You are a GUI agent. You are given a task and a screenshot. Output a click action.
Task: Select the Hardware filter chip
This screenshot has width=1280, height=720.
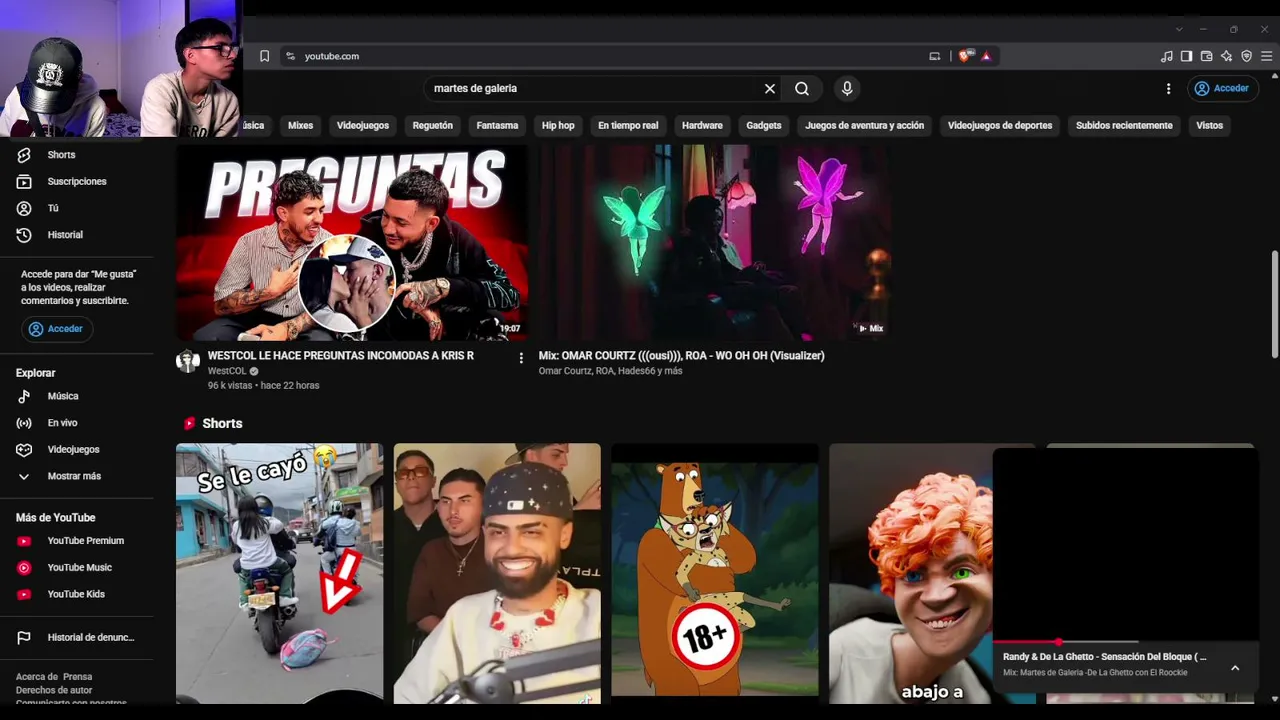pyautogui.click(x=702, y=125)
